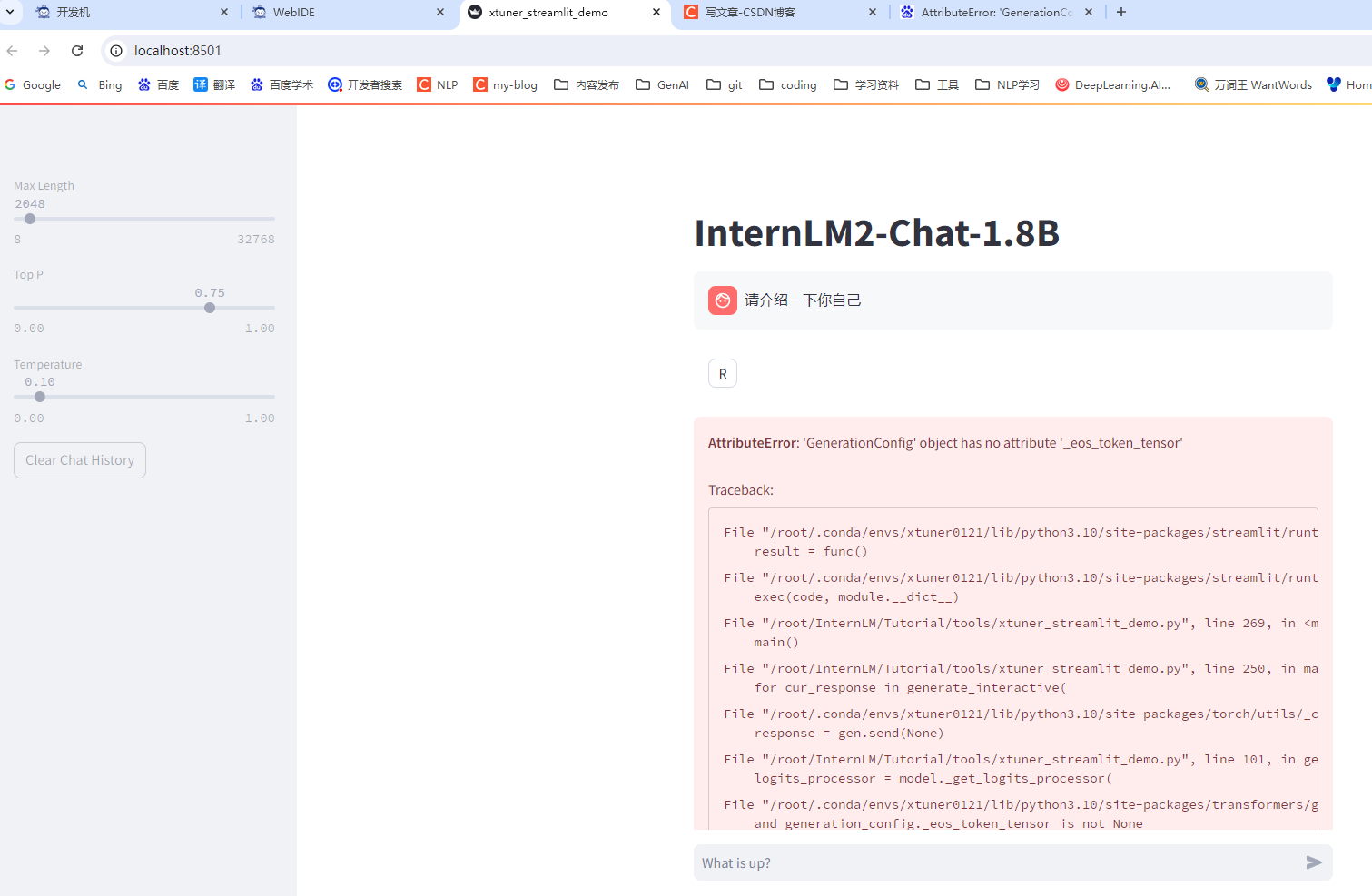1372x896 pixels.
Task: Click traceback line 'result = func()'
Action: [x=811, y=551]
